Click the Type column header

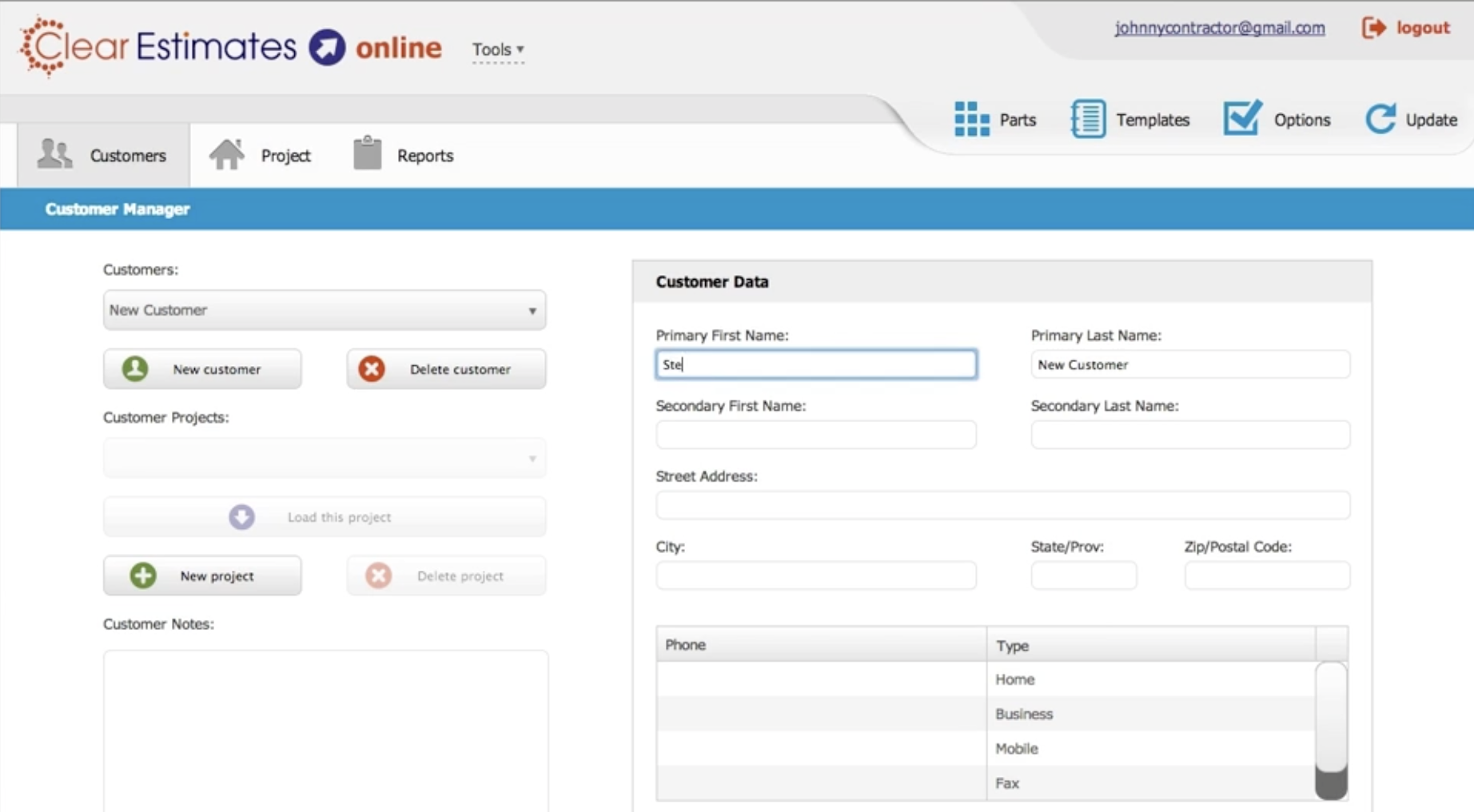1152,644
